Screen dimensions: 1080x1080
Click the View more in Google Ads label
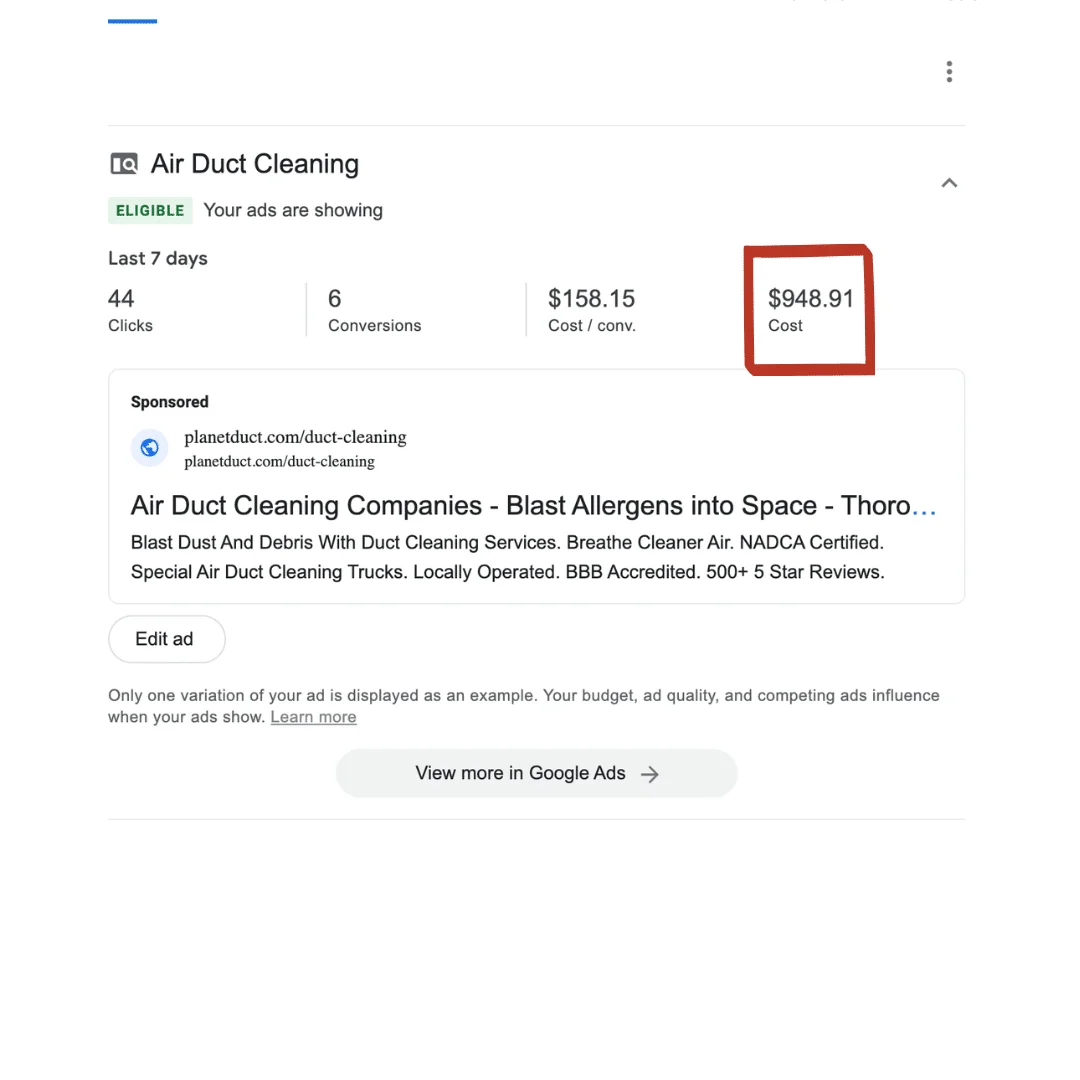tap(520, 773)
